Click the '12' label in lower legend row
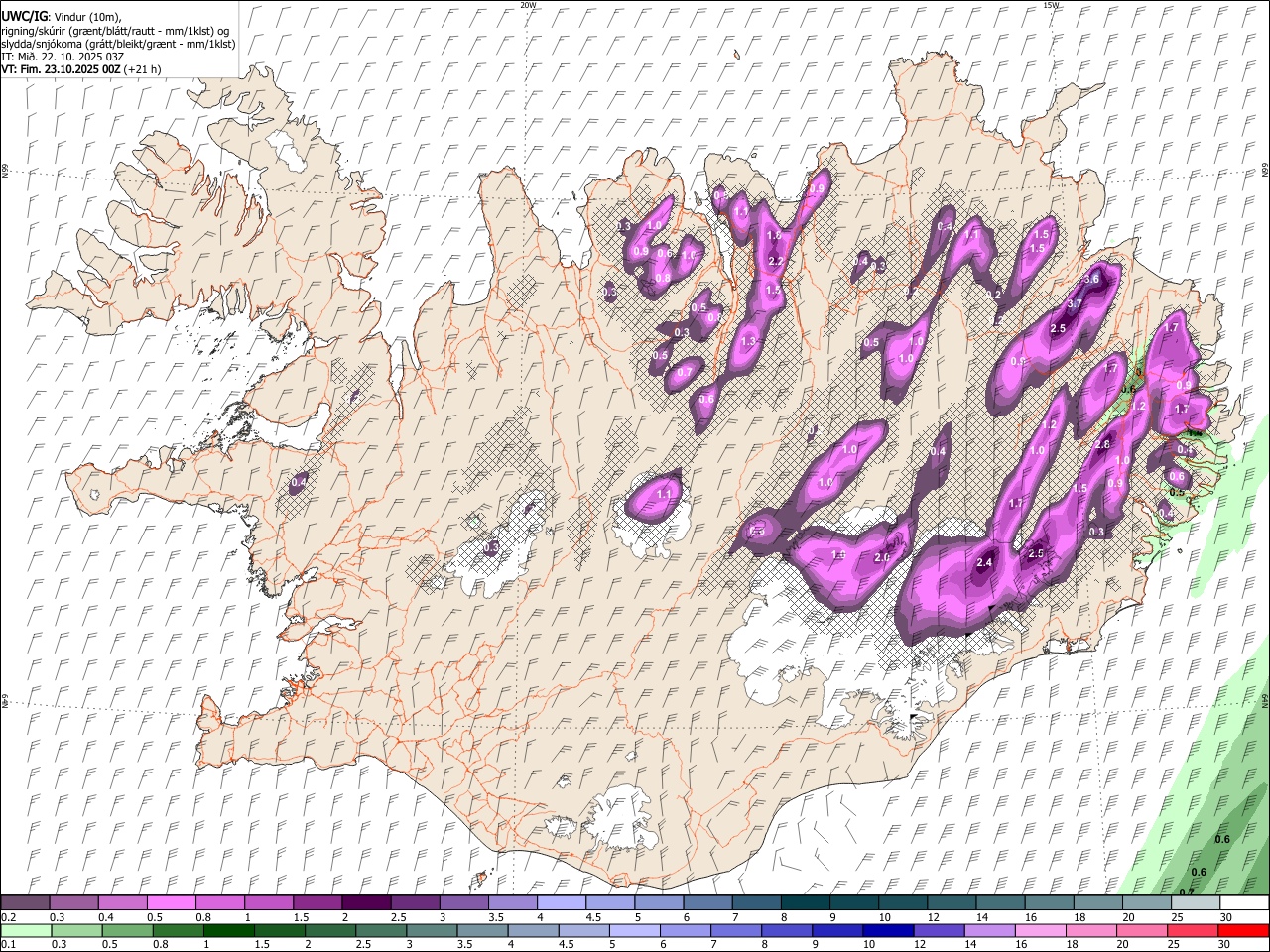Screen dimensions: 1270x952 coord(919,944)
